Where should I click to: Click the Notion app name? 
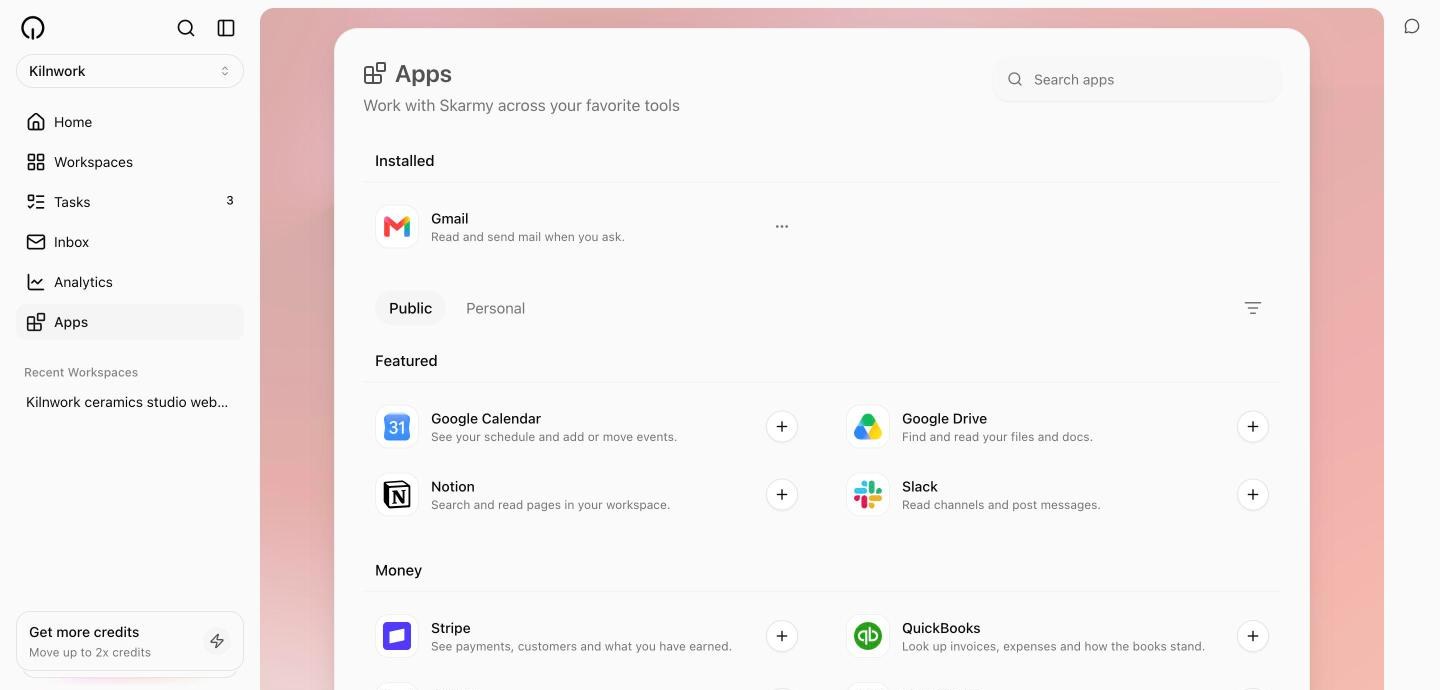[x=453, y=486]
